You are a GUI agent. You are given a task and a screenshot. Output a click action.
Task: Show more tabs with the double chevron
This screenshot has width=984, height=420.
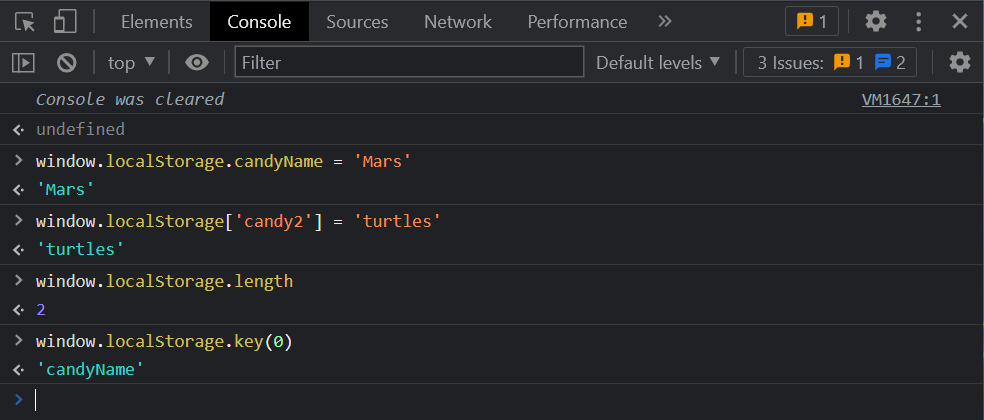coord(665,22)
